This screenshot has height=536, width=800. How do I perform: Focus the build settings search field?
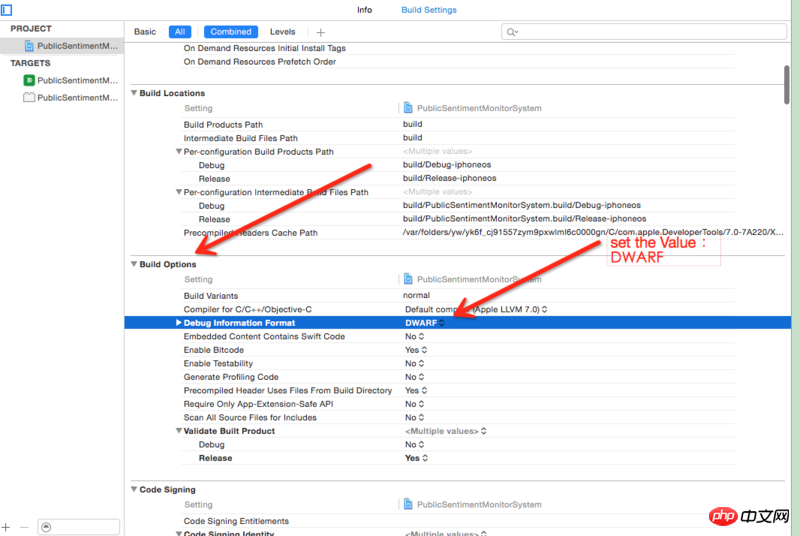(x=644, y=32)
